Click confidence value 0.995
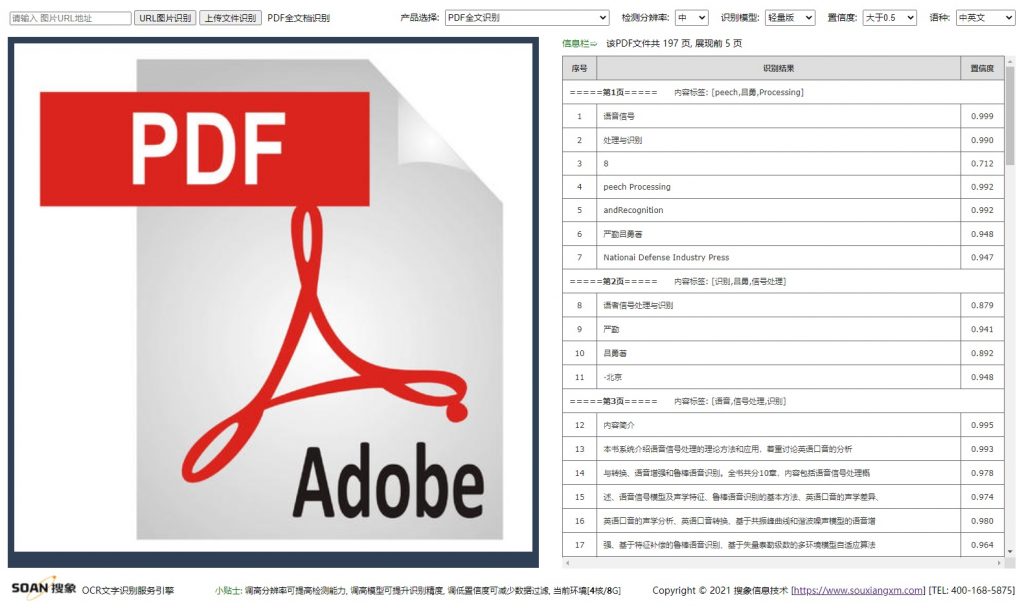 pos(982,424)
